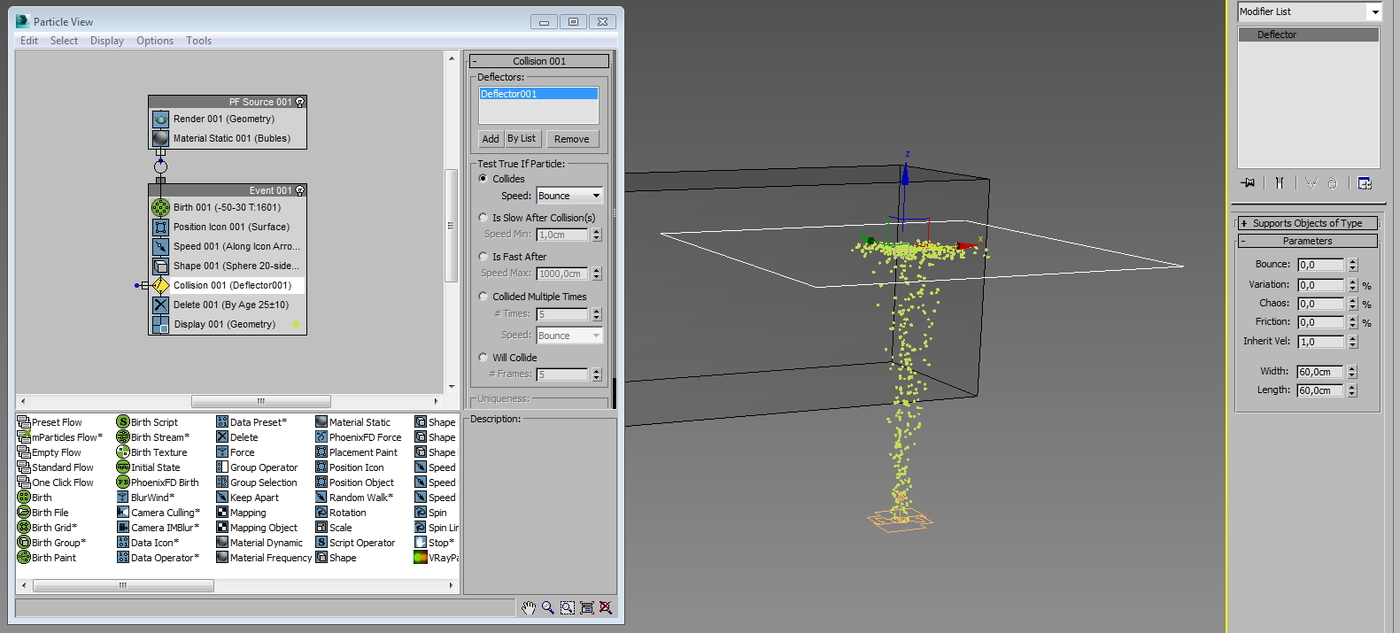Open the Display menu
This screenshot has height=633, width=1400.
(x=107, y=41)
